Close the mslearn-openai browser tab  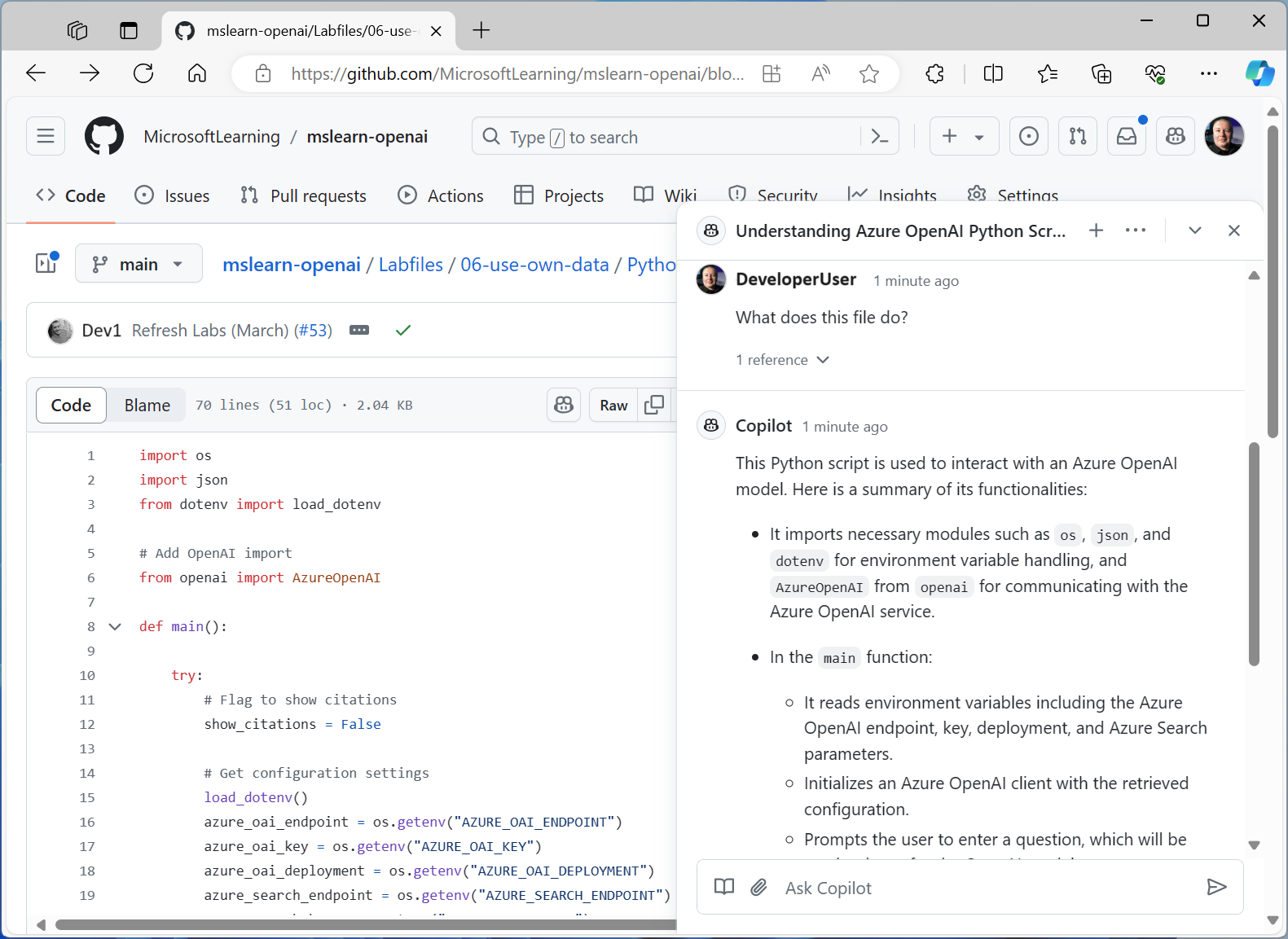coord(436,31)
